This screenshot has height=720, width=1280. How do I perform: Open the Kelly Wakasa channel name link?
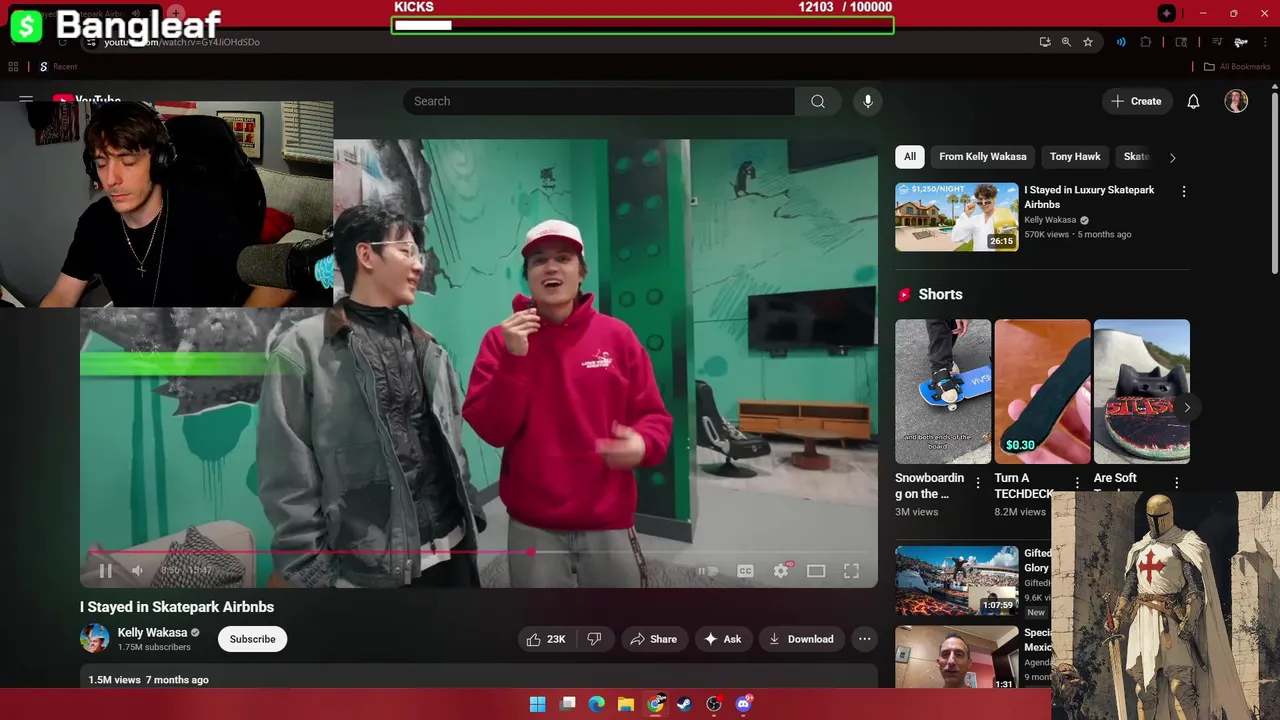[x=152, y=632]
